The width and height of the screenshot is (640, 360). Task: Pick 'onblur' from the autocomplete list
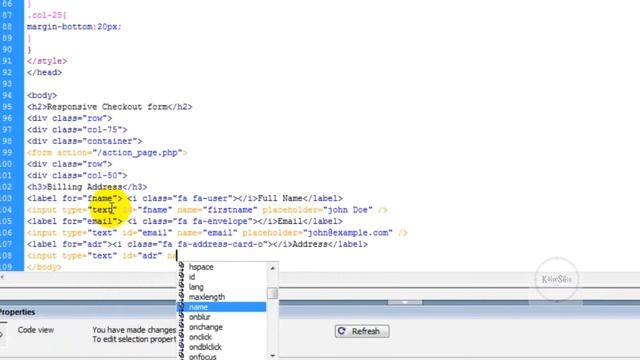click(x=222, y=317)
